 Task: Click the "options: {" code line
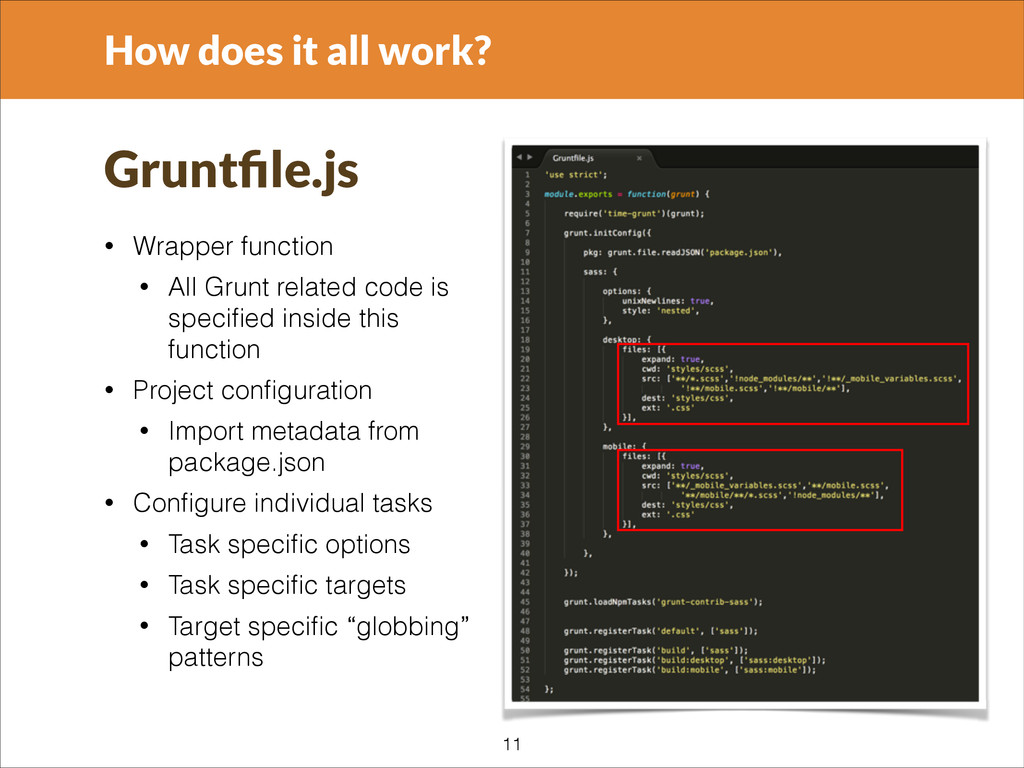(x=627, y=291)
